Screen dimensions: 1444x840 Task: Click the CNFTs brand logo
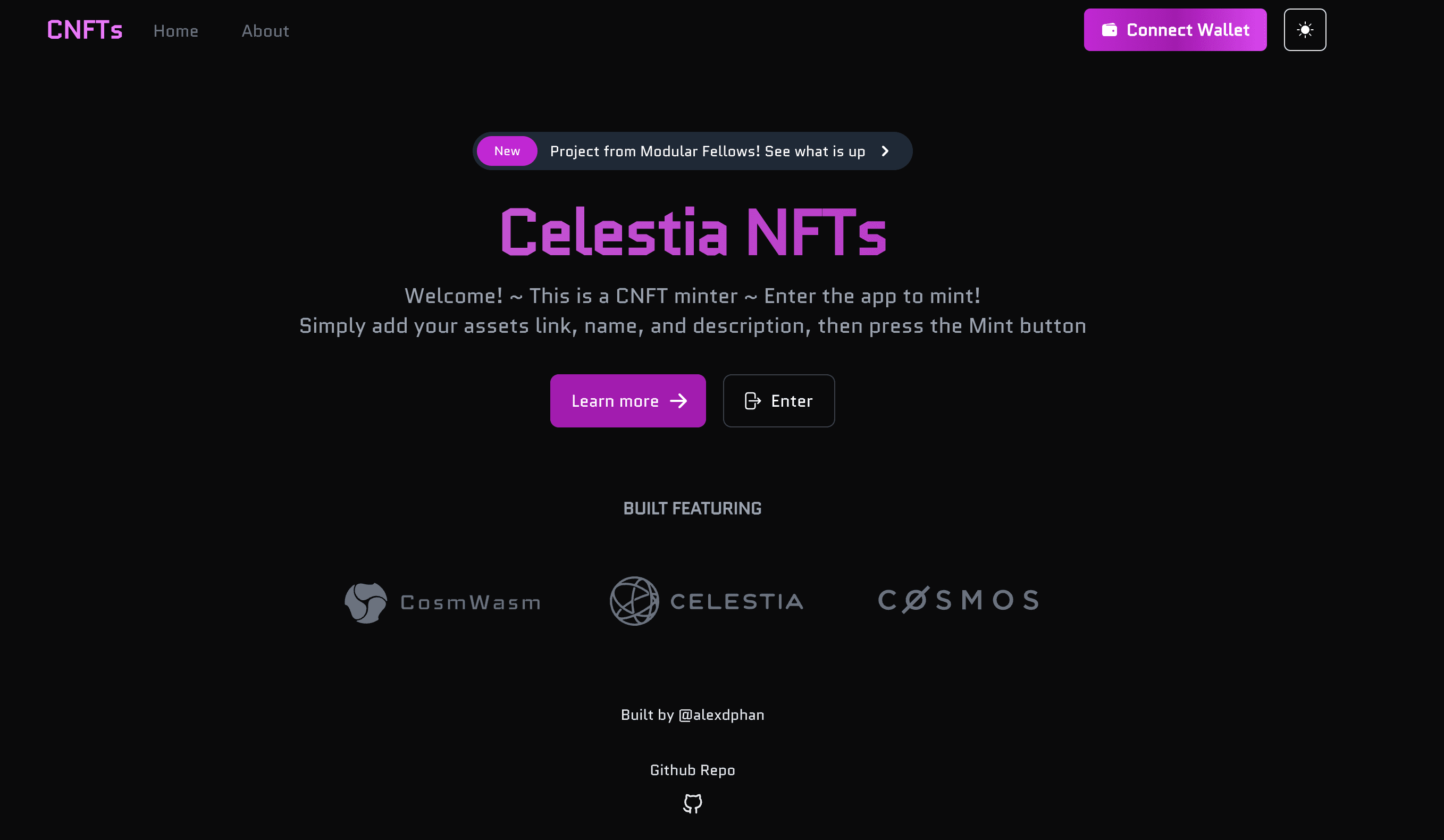pos(85,30)
